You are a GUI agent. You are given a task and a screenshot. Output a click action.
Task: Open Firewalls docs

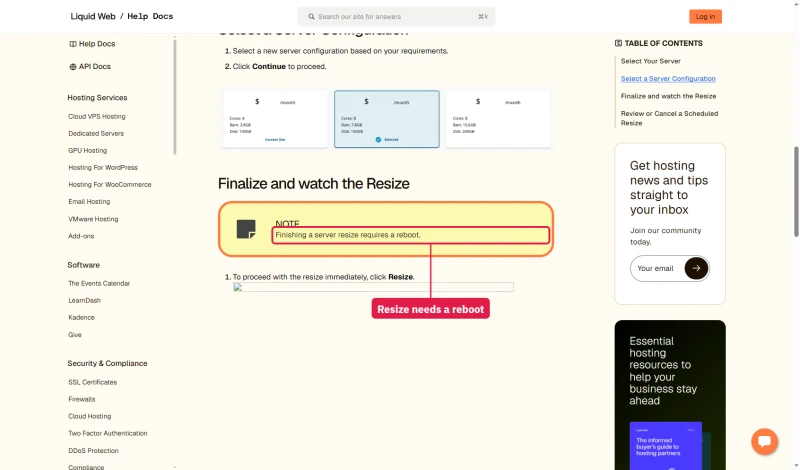coord(82,399)
